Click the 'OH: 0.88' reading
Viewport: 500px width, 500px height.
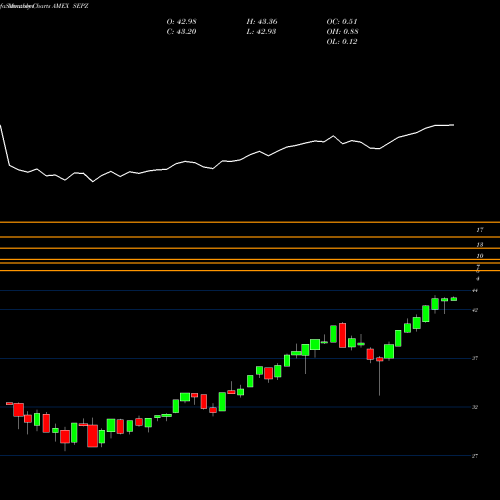[342, 32]
